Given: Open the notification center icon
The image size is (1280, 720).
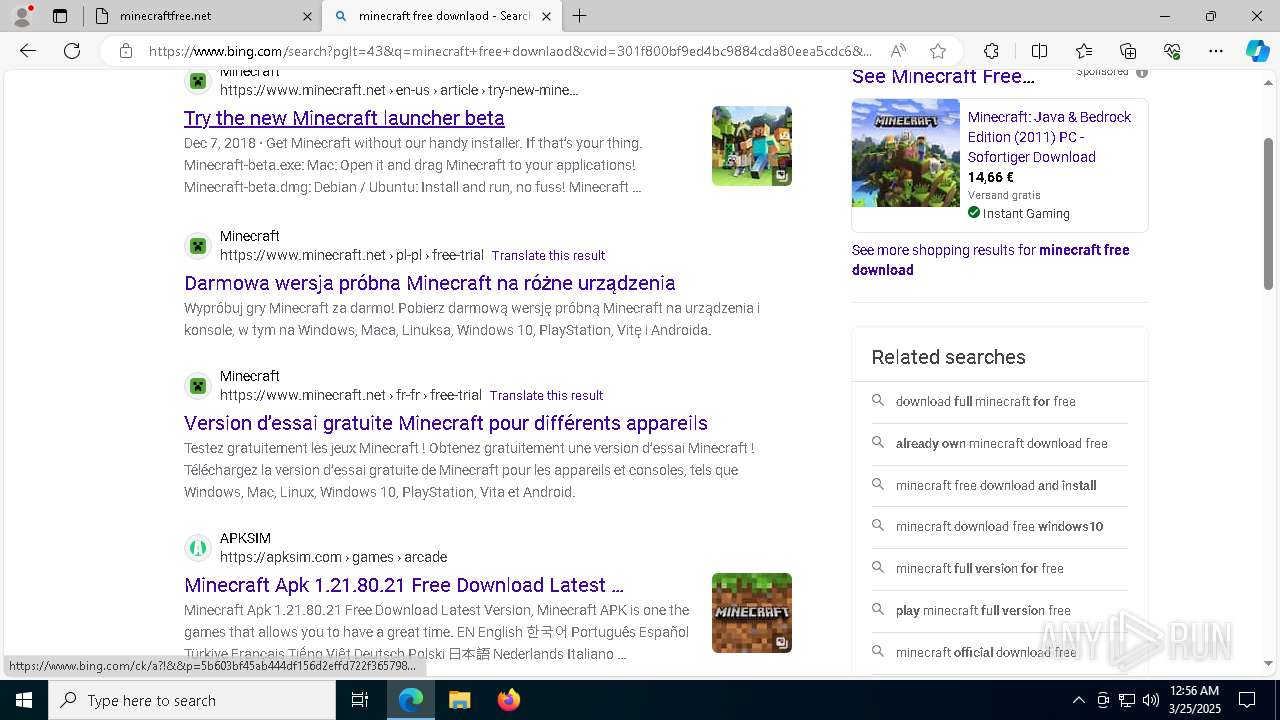Looking at the screenshot, I should 1247,700.
